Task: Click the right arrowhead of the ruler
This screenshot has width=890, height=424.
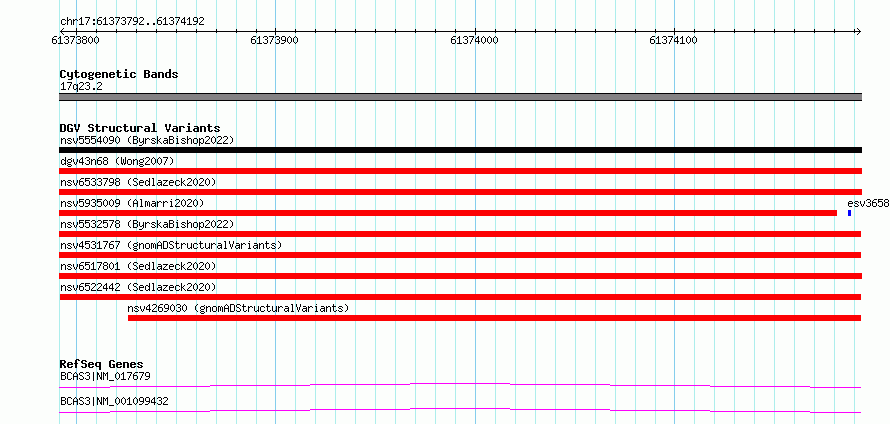Action: click(858, 31)
